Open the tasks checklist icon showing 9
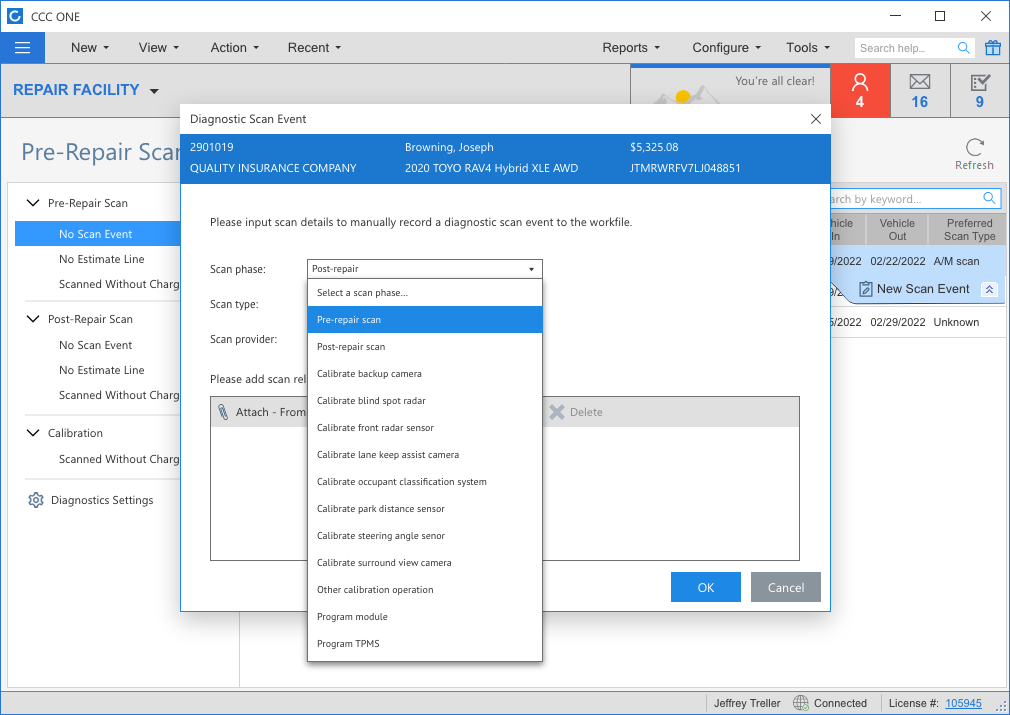 (x=980, y=91)
